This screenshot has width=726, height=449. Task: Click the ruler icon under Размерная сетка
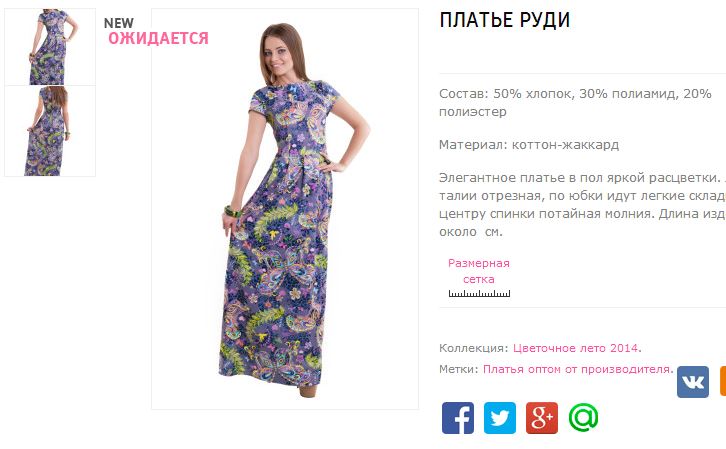(479, 293)
